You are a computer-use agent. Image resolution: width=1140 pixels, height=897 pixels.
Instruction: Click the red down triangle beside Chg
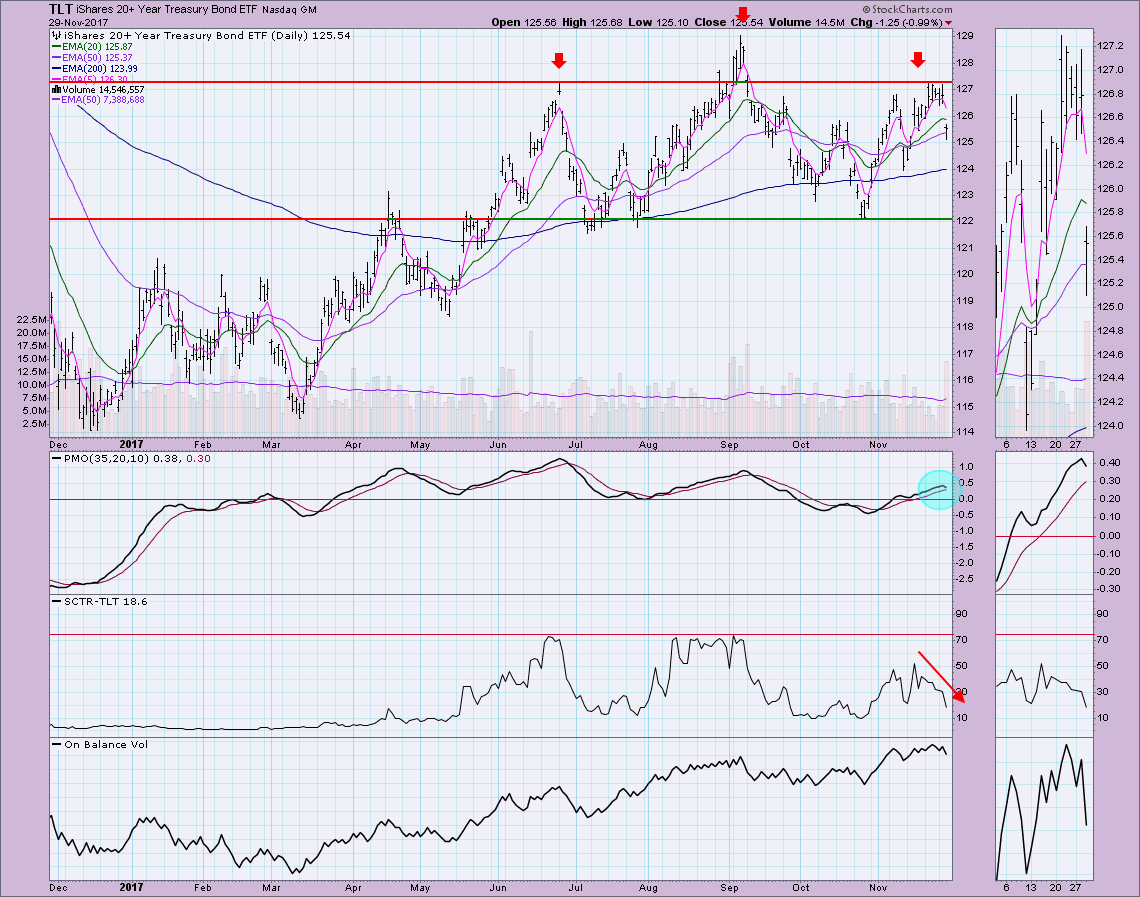click(x=948, y=23)
